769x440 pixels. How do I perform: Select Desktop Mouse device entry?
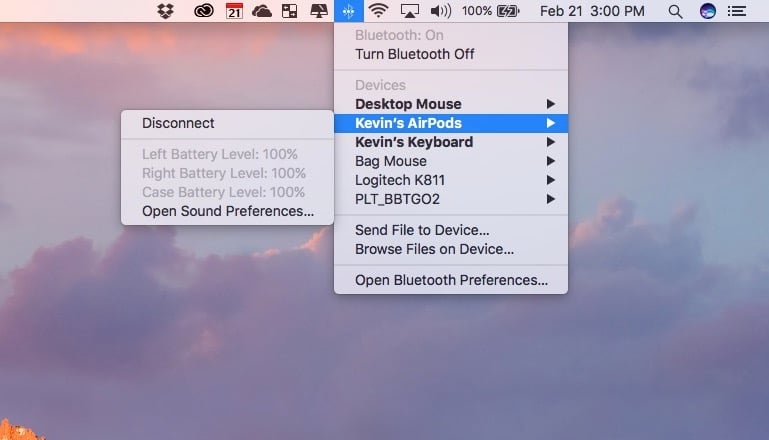pyautogui.click(x=451, y=104)
